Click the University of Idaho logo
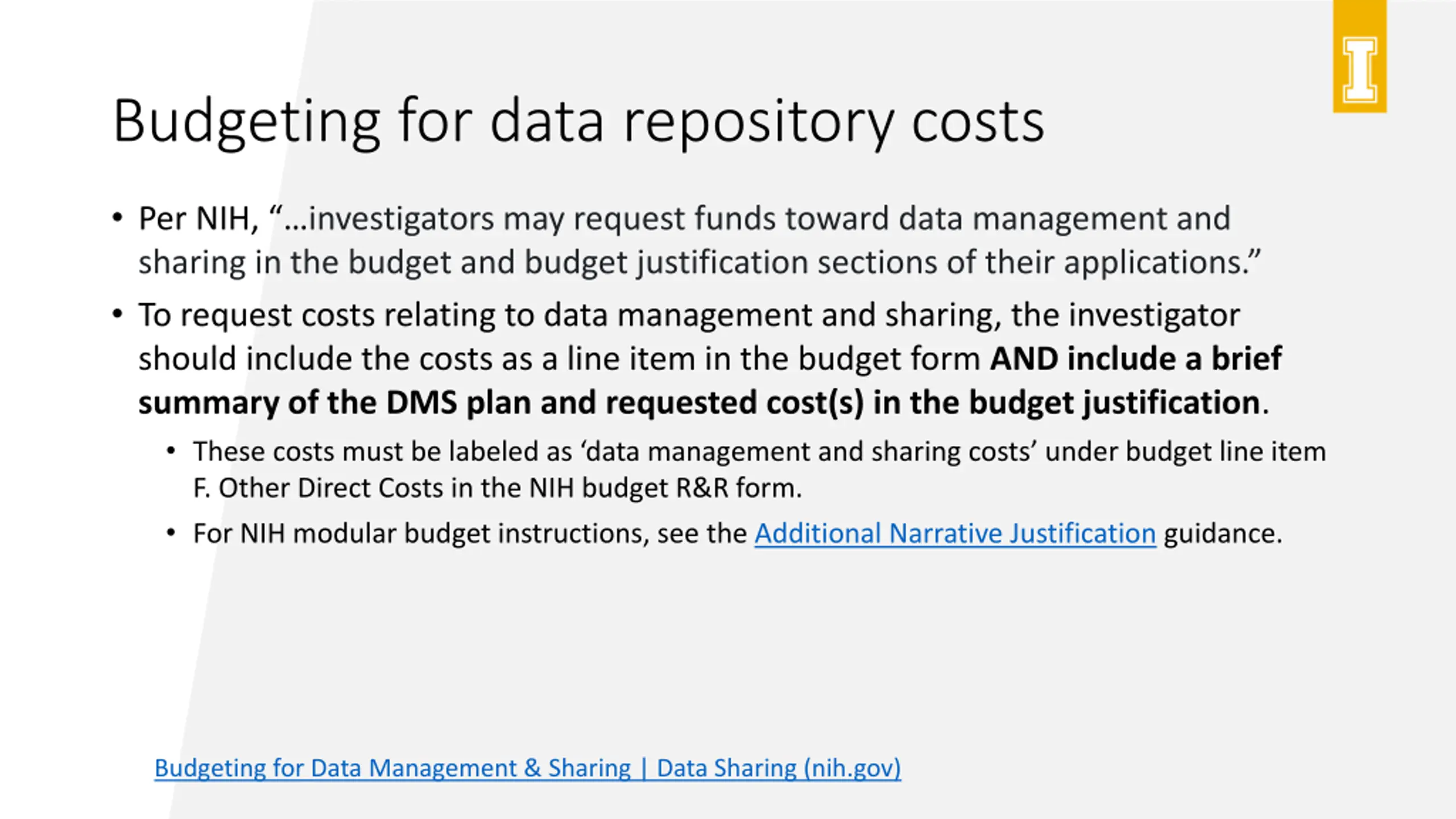The height and width of the screenshot is (819, 1456). click(1359, 57)
